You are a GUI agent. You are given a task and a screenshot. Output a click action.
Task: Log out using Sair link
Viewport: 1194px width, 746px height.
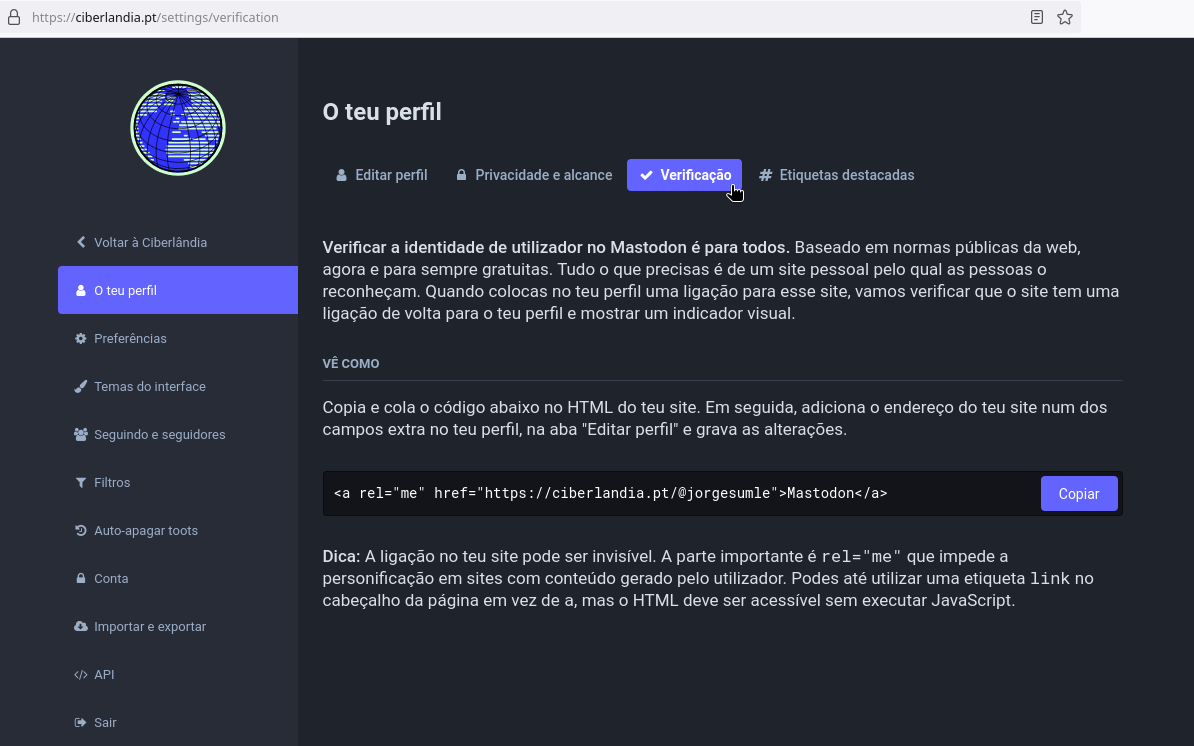(x=105, y=723)
